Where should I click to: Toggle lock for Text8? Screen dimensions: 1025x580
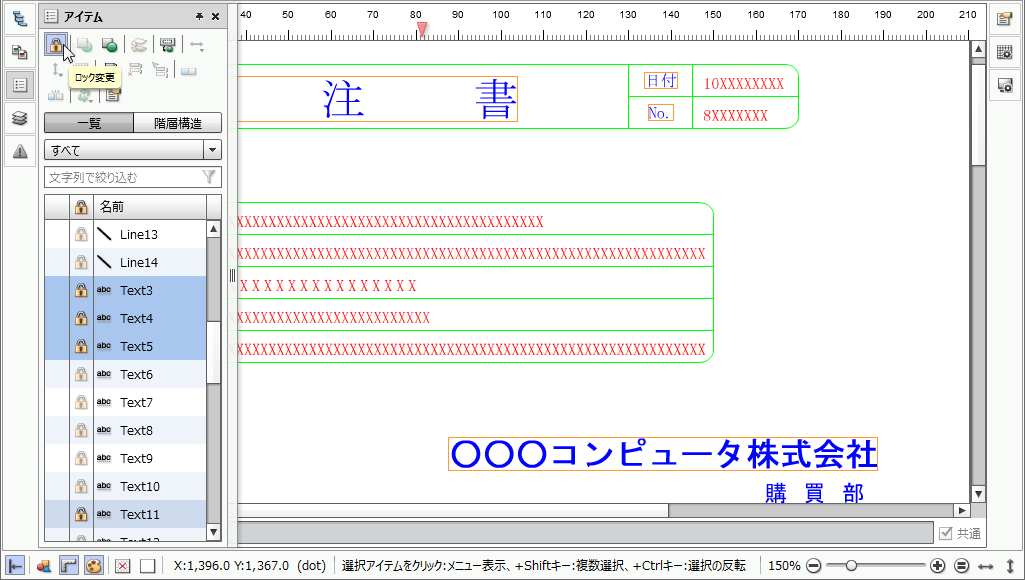pyautogui.click(x=81, y=430)
